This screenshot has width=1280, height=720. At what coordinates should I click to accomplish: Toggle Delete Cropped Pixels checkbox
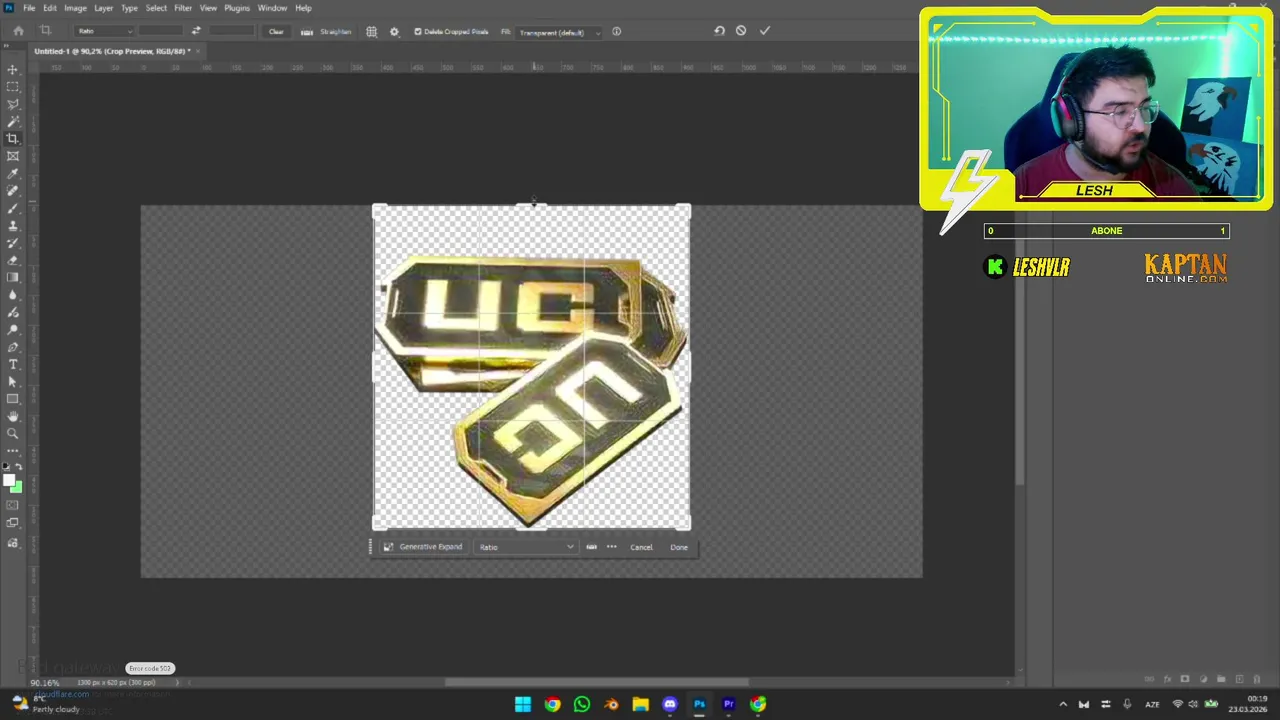click(418, 31)
